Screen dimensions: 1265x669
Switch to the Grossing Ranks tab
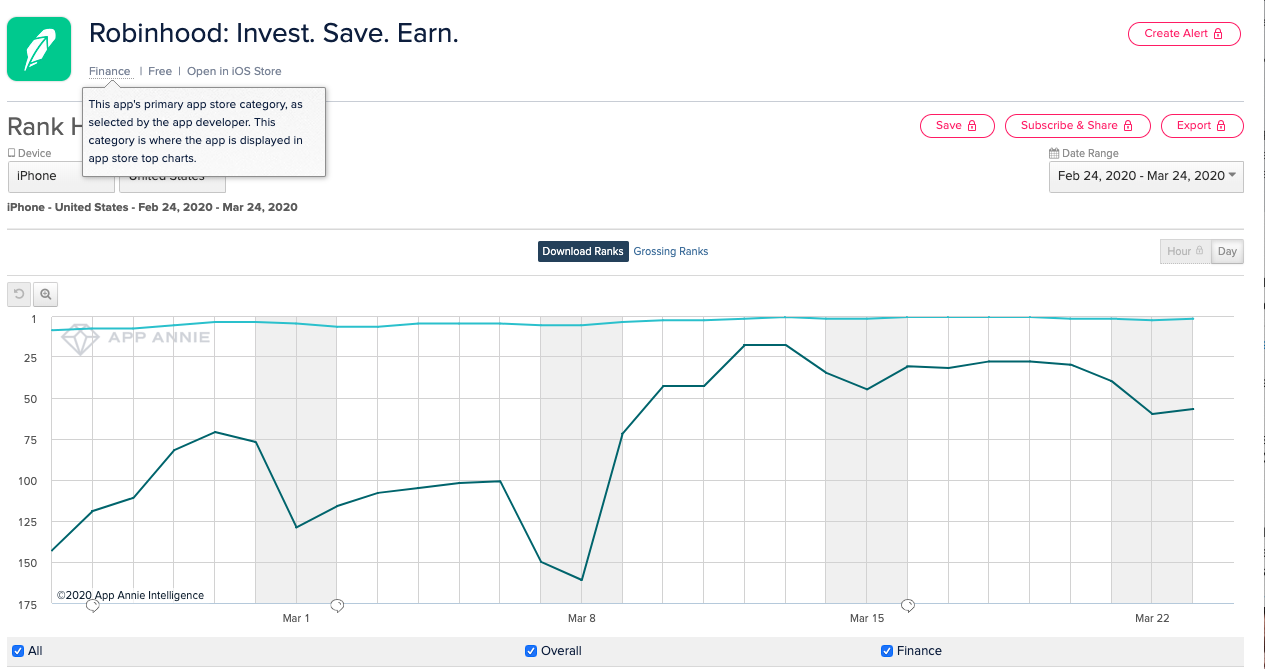[x=671, y=251]
